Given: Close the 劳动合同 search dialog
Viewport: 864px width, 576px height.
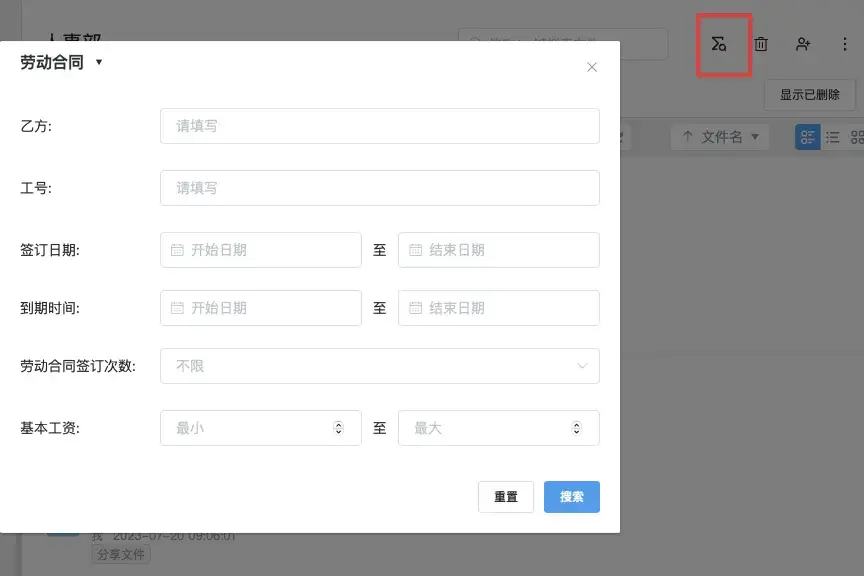Looking at the screenshot, I should 592,67.
